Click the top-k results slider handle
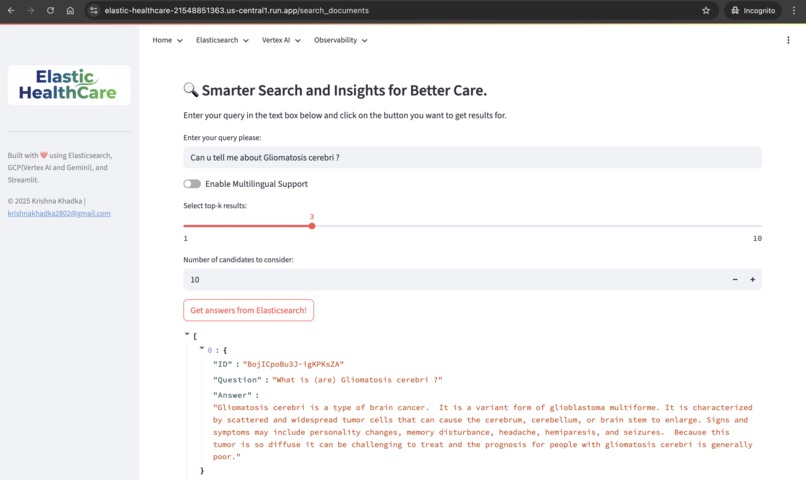This screenshot has width=806, height=480. point(312,226)
